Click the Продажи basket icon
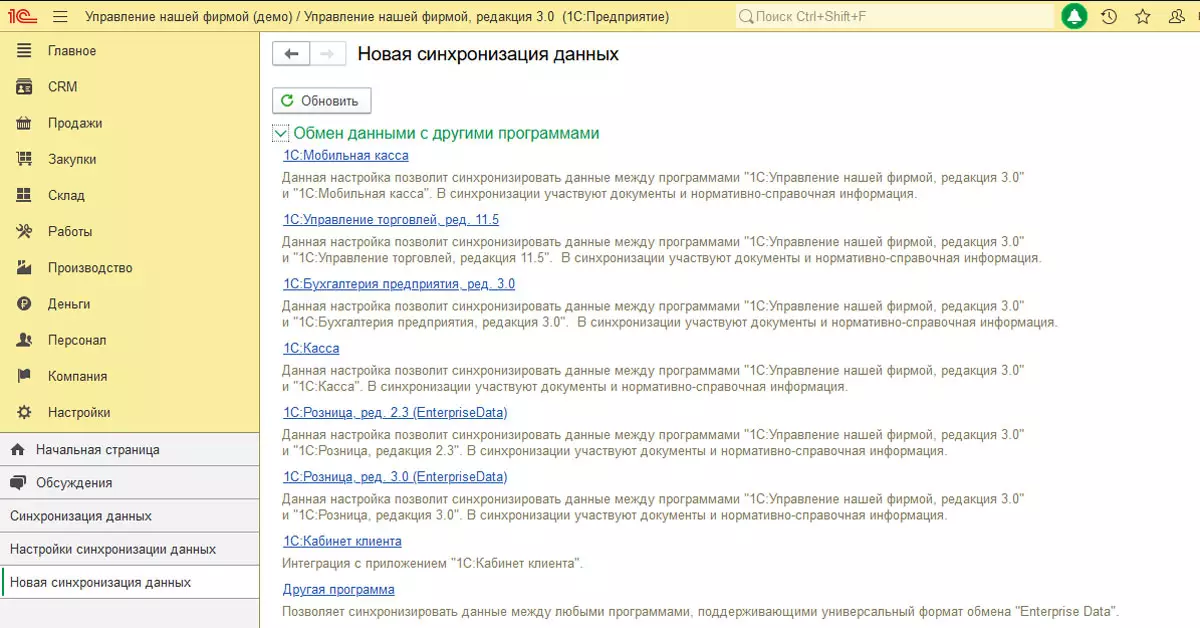Screen dimensions: 1200x628 coord(26,123)
